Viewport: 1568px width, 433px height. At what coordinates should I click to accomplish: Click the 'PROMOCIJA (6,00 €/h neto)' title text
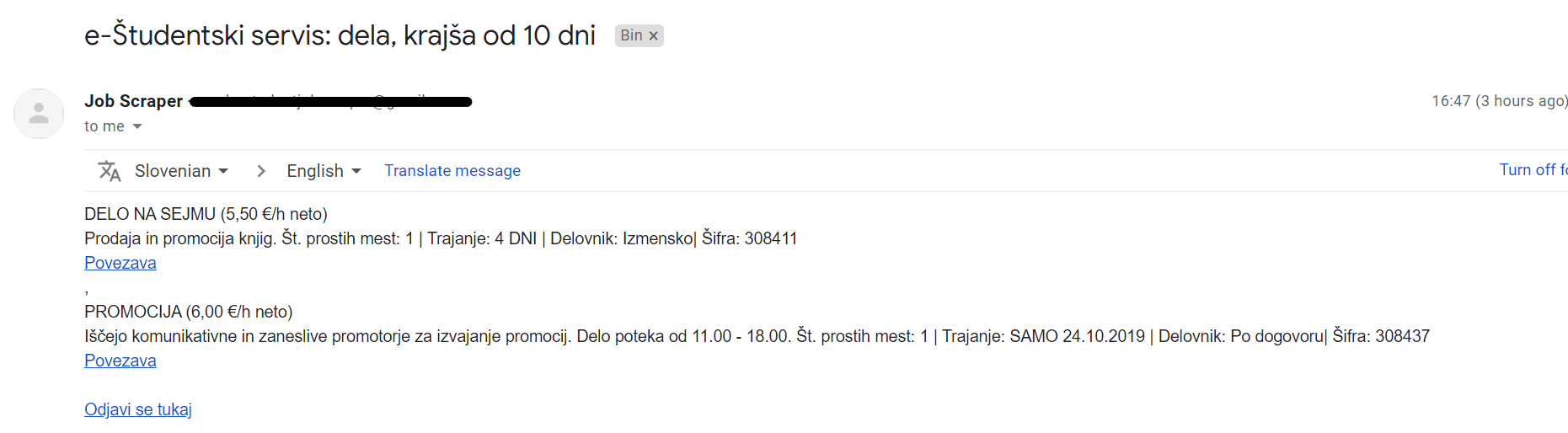click(x=189, y=312)
